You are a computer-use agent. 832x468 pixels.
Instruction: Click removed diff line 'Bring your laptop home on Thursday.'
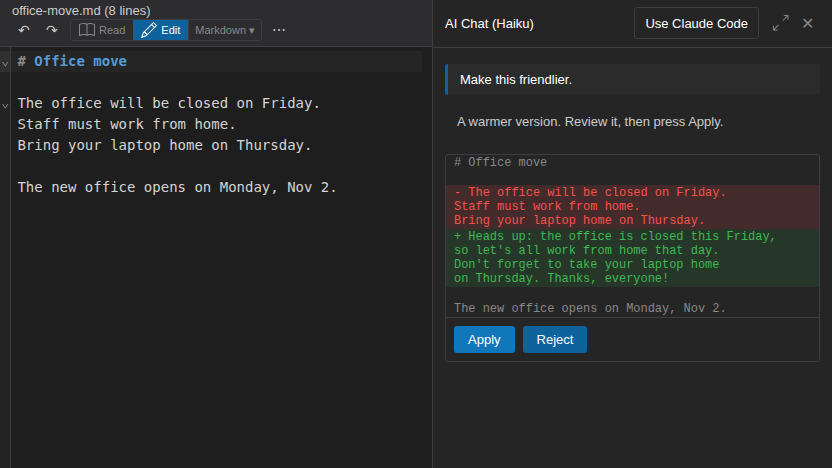(x=579, y=220)
